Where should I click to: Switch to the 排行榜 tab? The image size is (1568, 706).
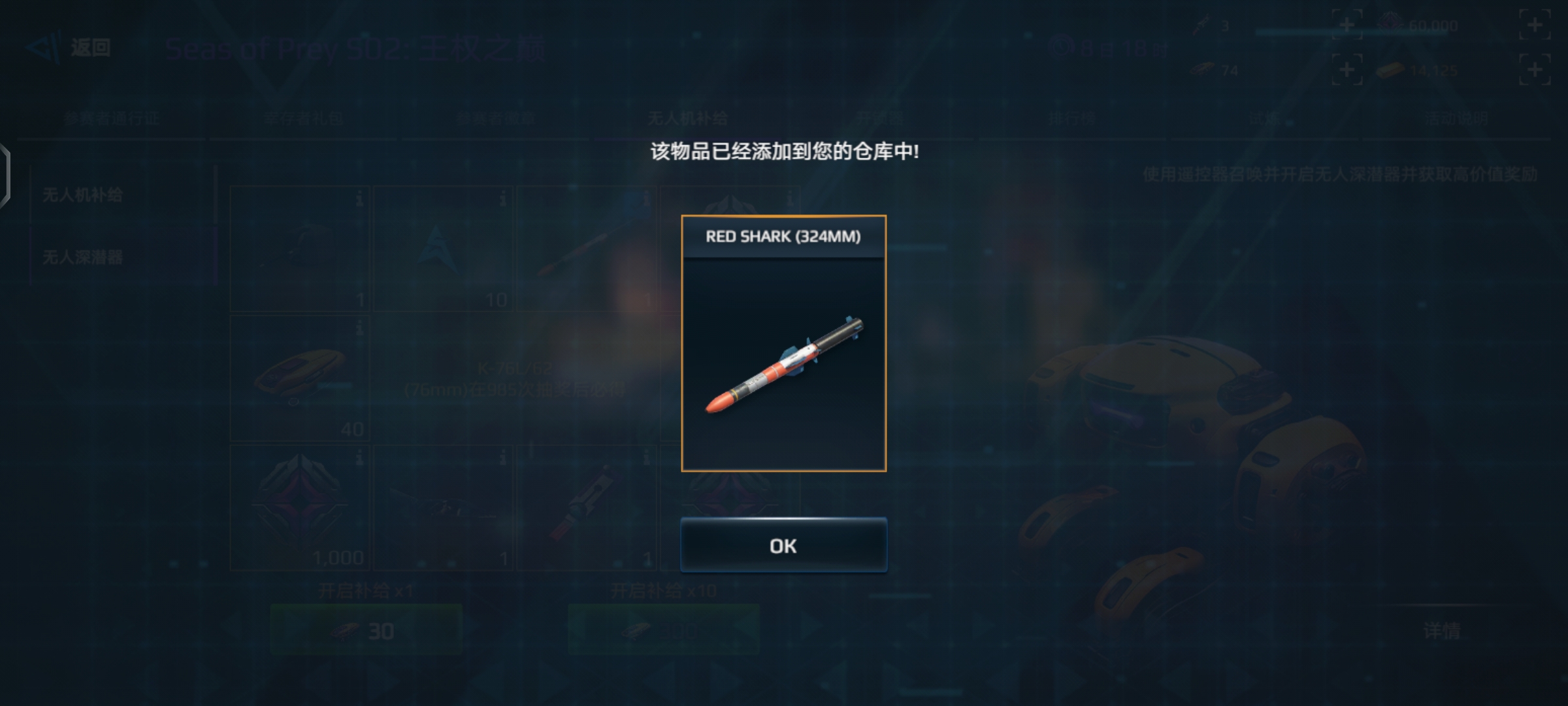tap(1072, 118)
